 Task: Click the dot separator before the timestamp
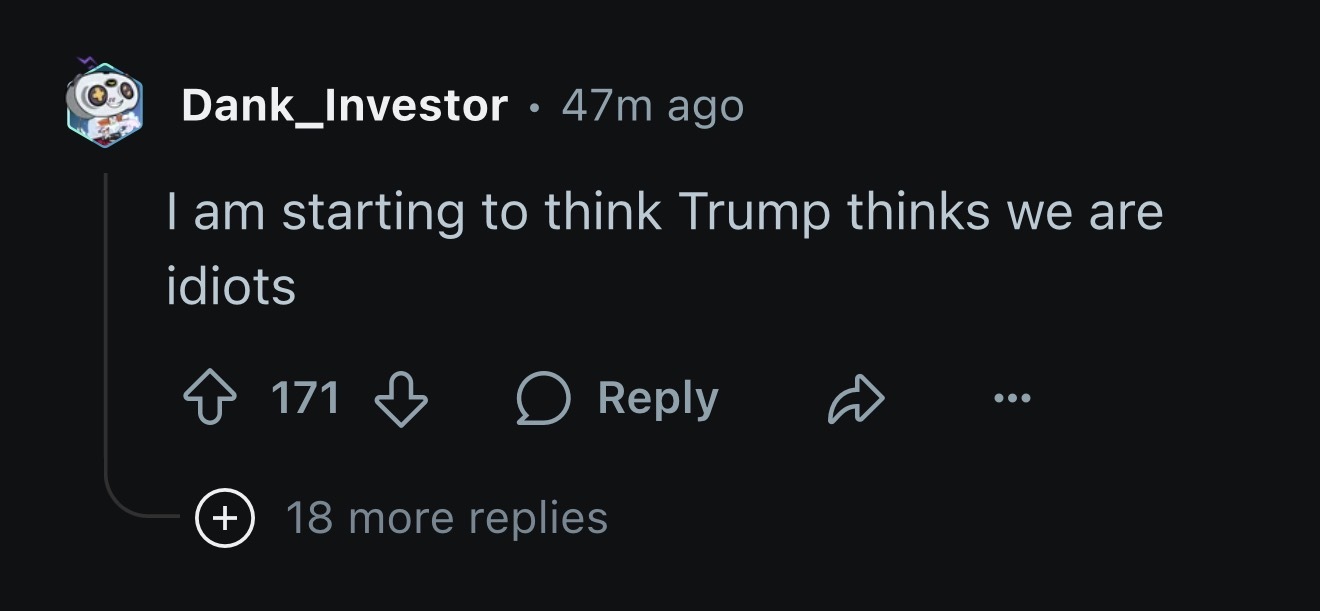pyautogui.click(x=536, y=106)
